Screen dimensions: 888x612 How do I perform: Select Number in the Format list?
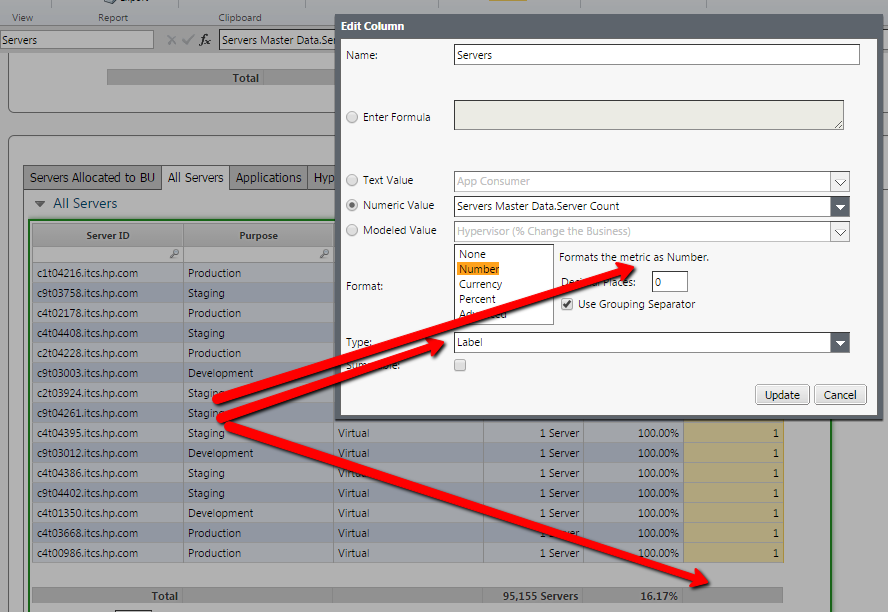(x=479, y=269)
